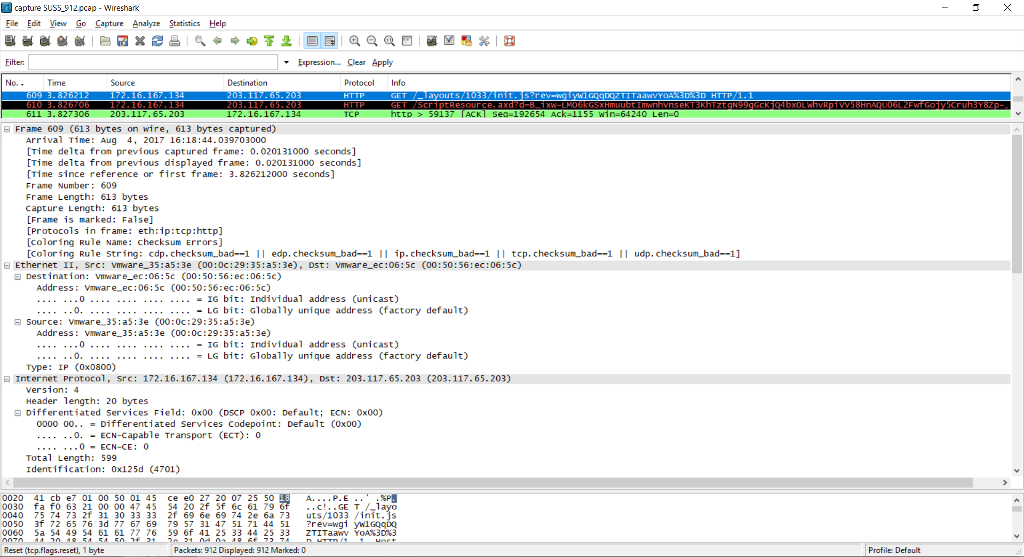1024x557 pixels.
Task: Click the Save capture file icon
Action: click(123, 41)
